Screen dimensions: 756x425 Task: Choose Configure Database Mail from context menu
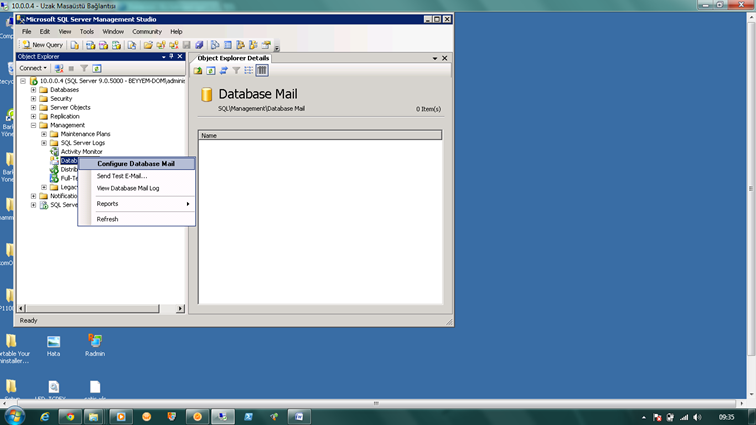(136, 164)
